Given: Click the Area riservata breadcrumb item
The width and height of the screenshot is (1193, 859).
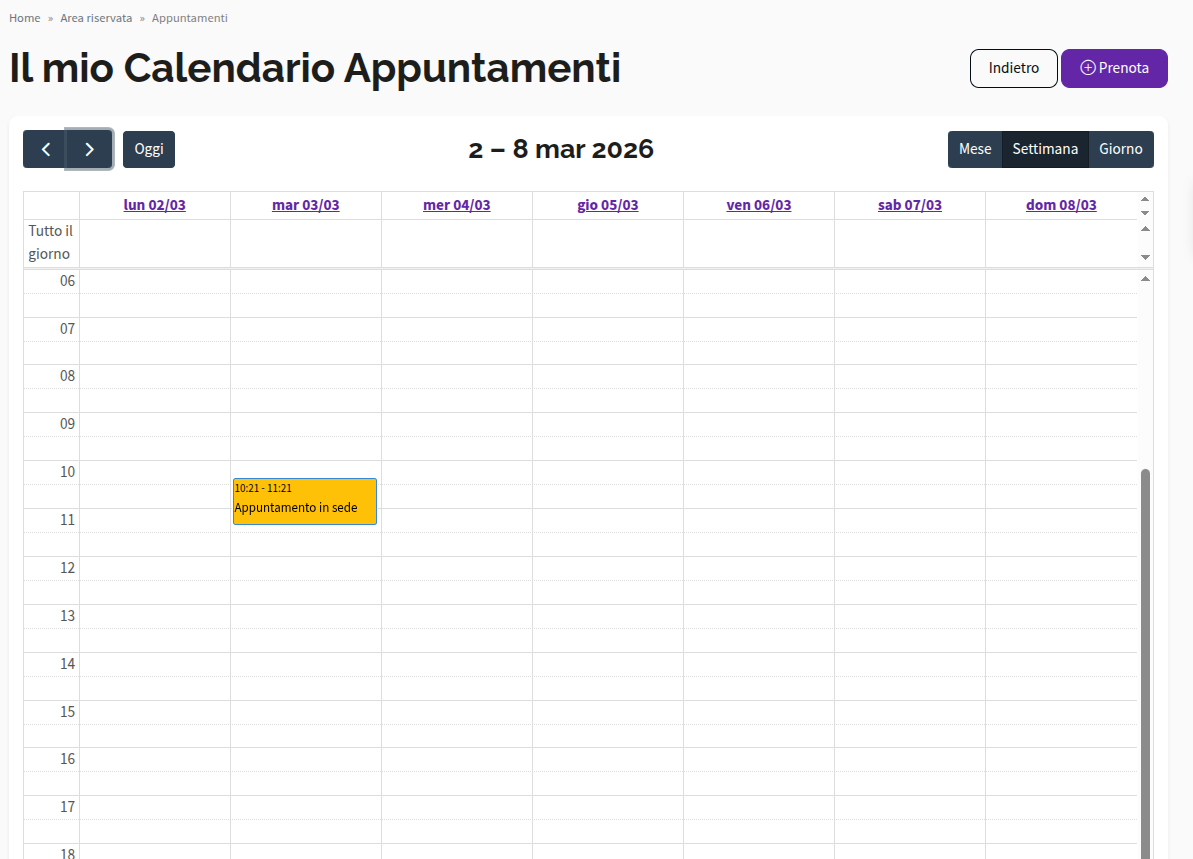Looking at the screenshot, I should (96, 17).
